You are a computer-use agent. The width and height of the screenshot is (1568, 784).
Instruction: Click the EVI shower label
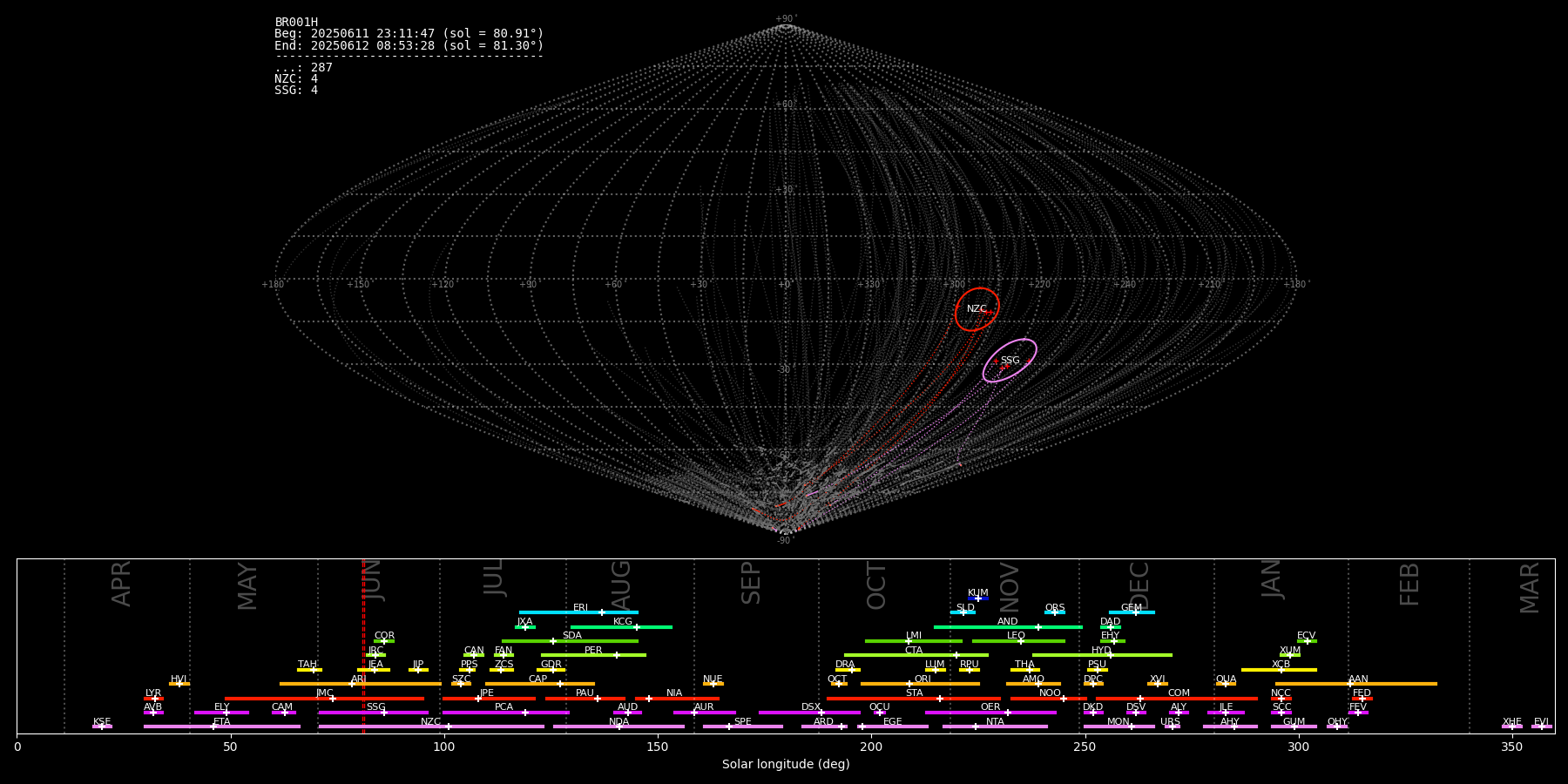[x=1541, y=722]
